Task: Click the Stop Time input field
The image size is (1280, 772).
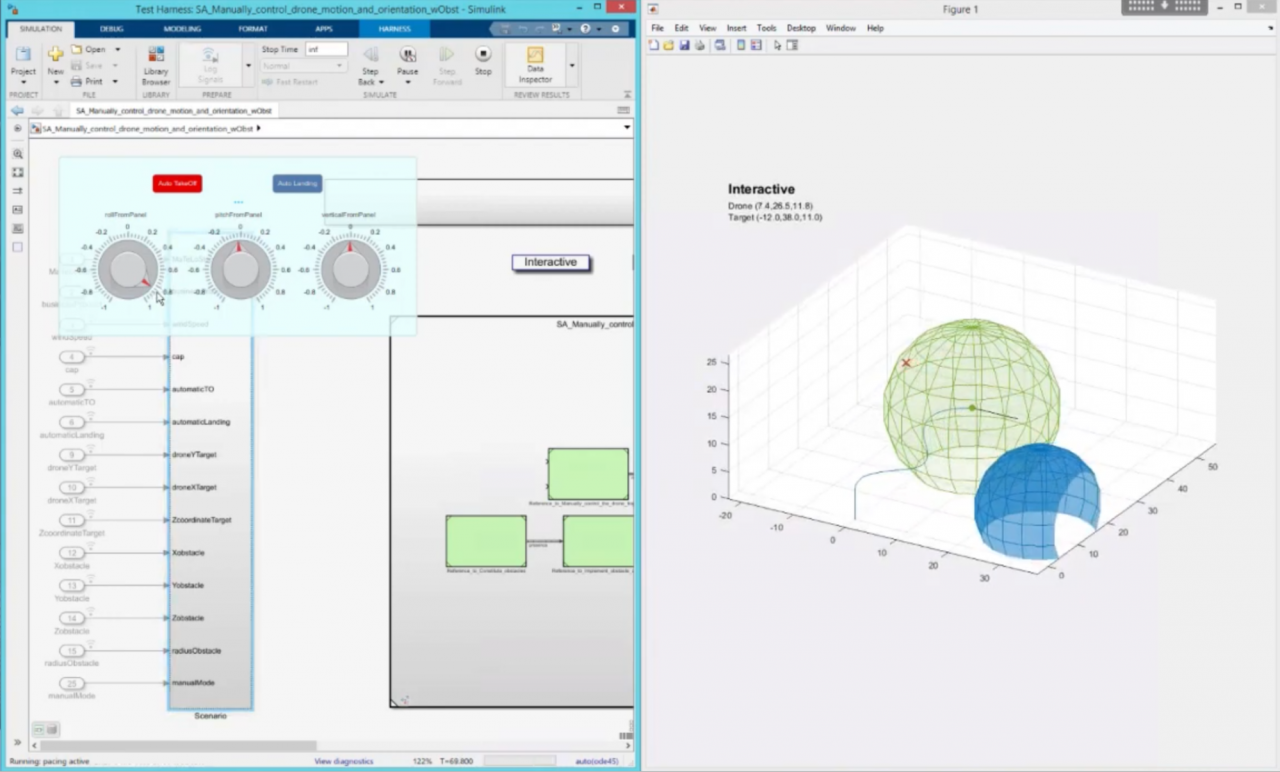Action: click(x=326, y=49)
